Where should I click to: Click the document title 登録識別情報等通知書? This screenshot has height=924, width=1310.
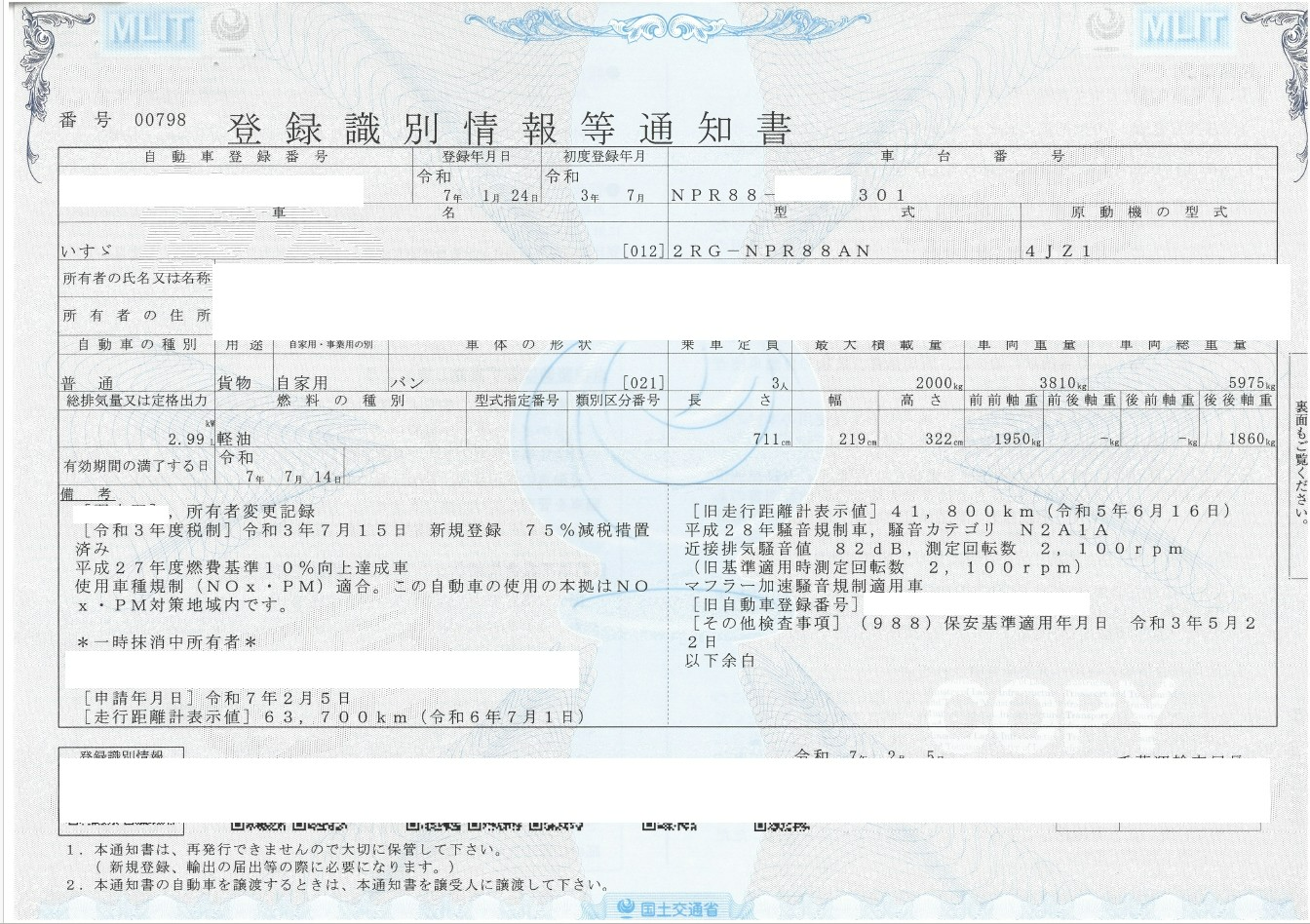[x=509, y=128]
